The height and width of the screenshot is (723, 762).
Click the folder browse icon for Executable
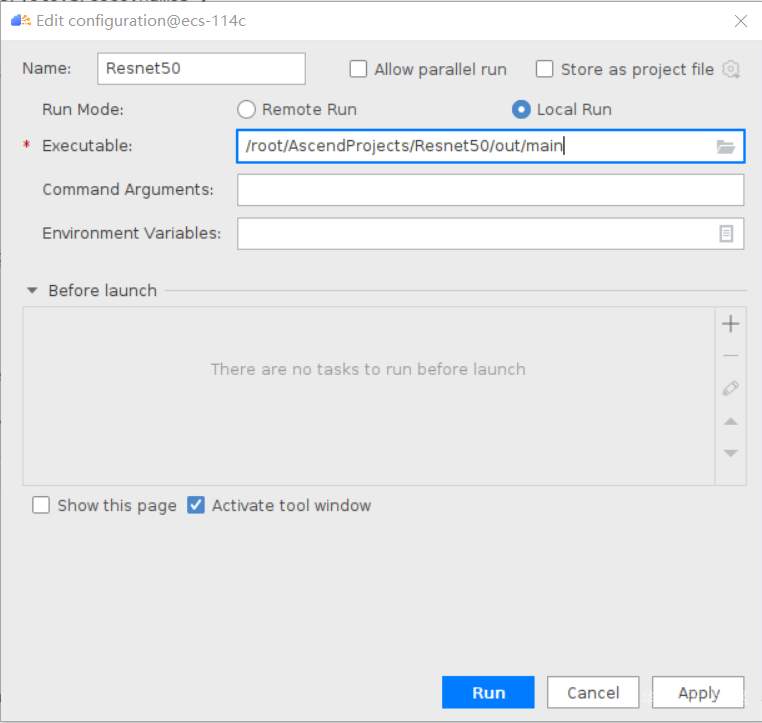point(726,147)
